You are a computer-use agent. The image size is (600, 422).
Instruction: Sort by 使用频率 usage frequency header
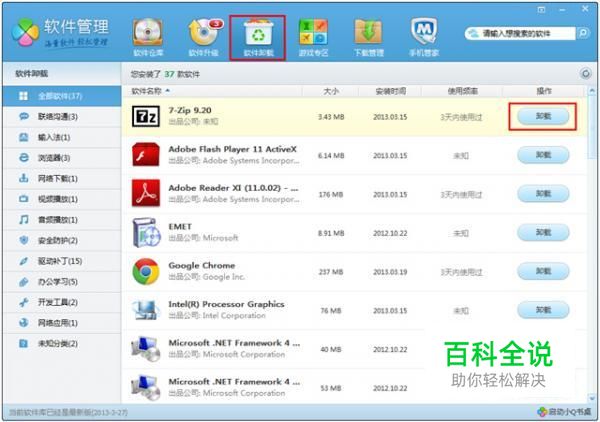(462, 91)
